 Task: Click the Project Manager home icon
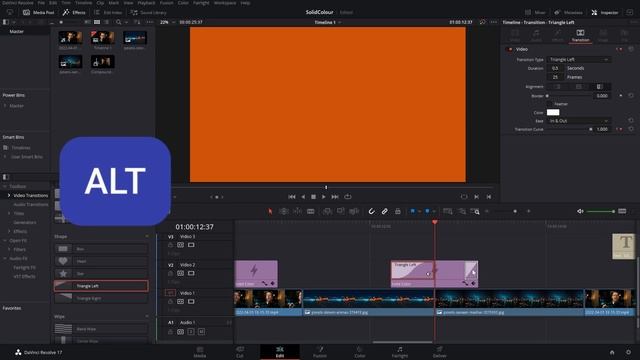coord(612,352)
